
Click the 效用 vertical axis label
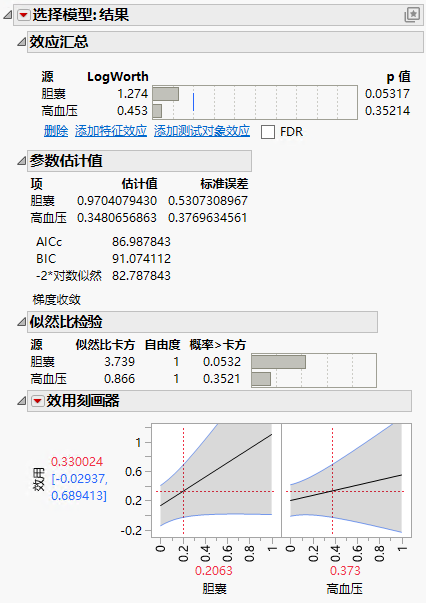(x=38, y=480)
